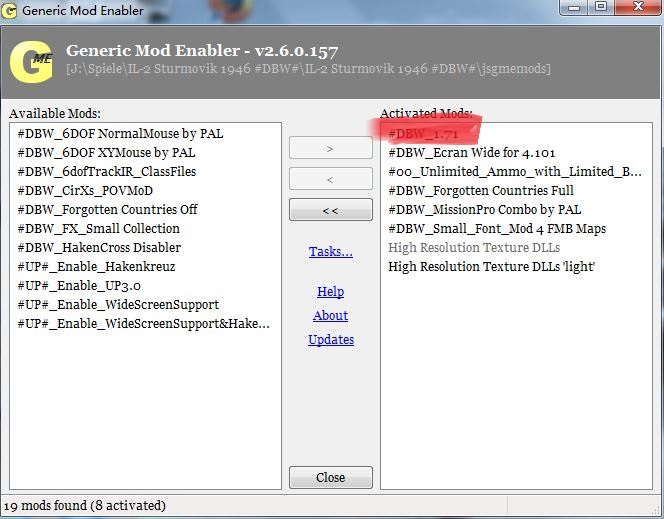Select activated #DBW_Small_Font_Mod 4 FMB Maps
This screenshot has height=519, width=664.
[x=497, y=229]
